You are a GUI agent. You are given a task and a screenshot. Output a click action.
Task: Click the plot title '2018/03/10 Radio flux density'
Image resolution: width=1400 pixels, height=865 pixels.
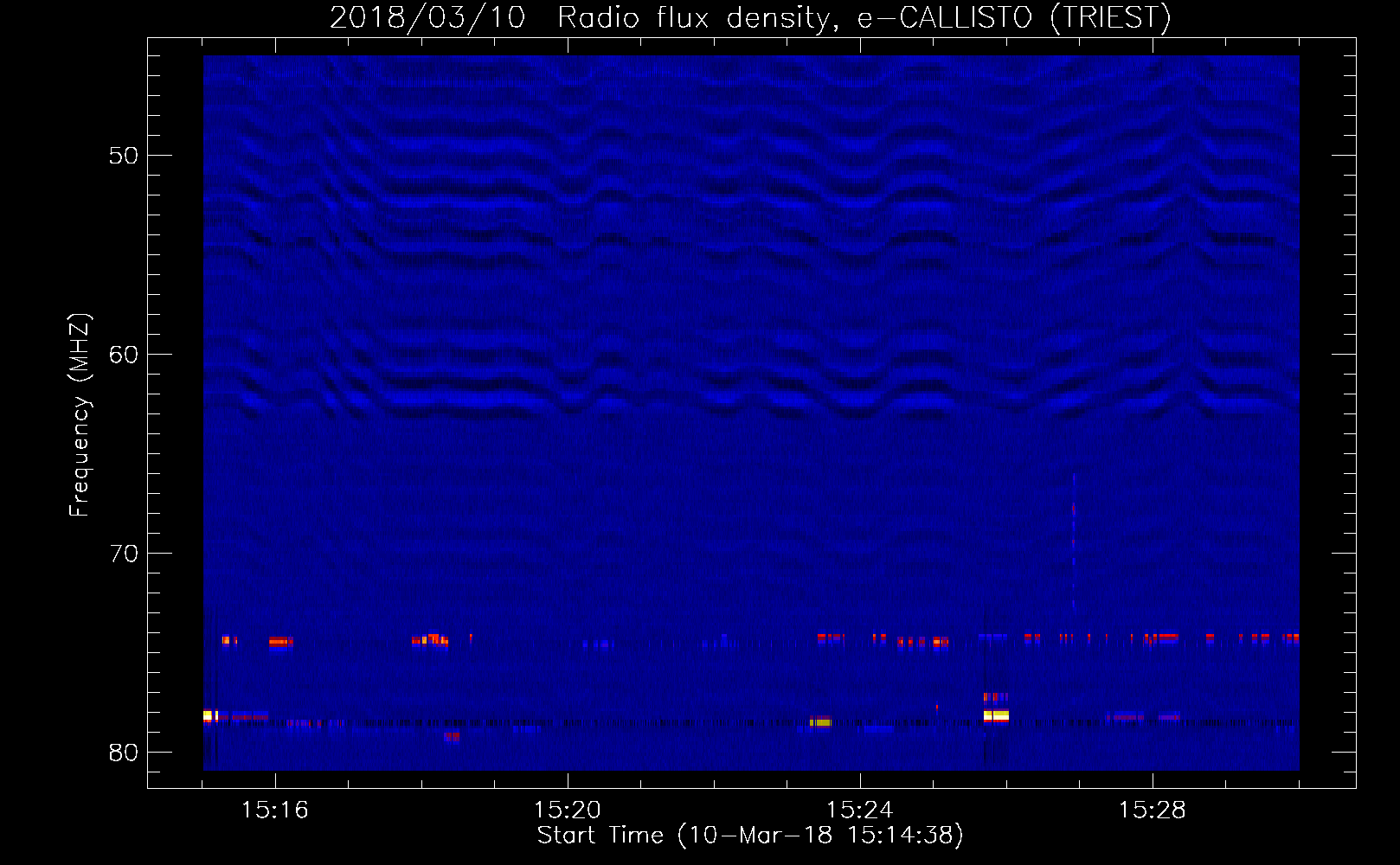tap(749, 17)
